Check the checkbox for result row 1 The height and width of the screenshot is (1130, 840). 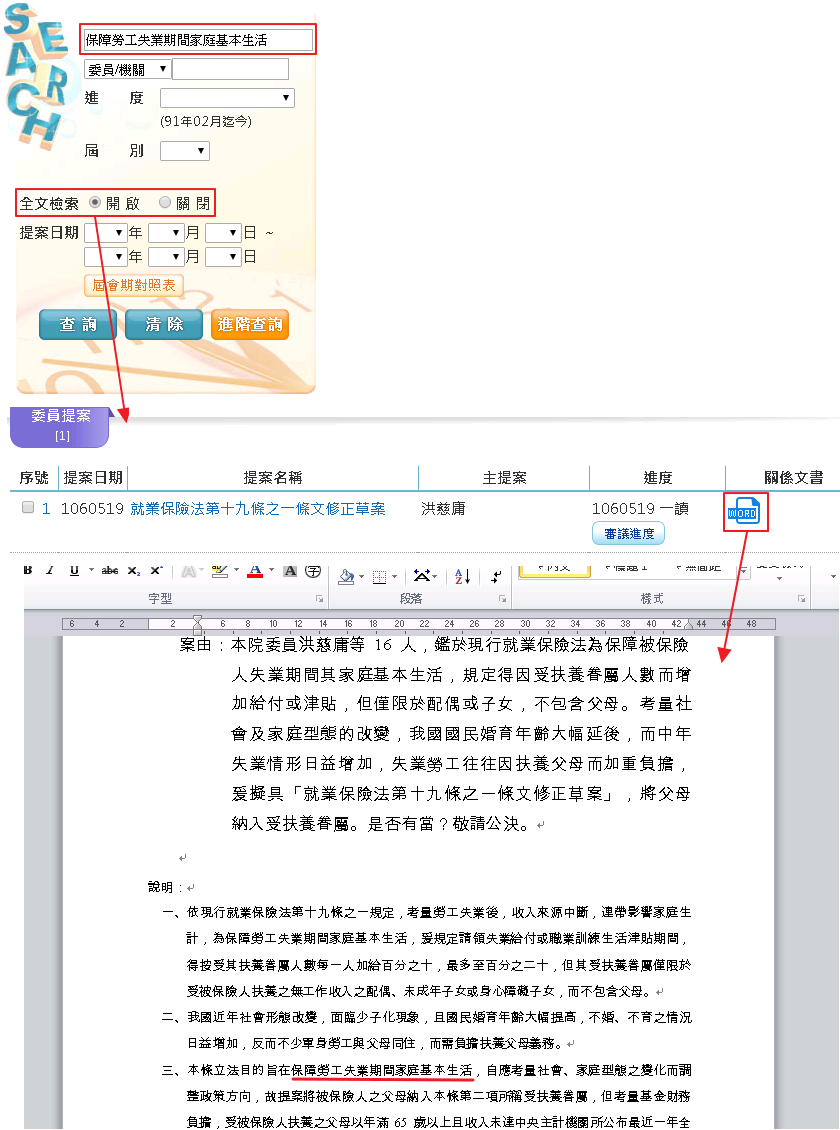[x=28, y=508]
